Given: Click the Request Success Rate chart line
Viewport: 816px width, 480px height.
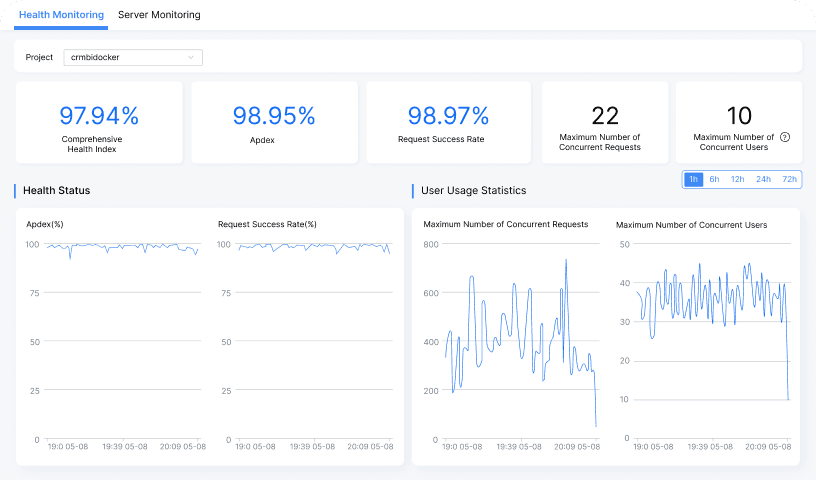Looking at the screenshot, I should point(312,247).
